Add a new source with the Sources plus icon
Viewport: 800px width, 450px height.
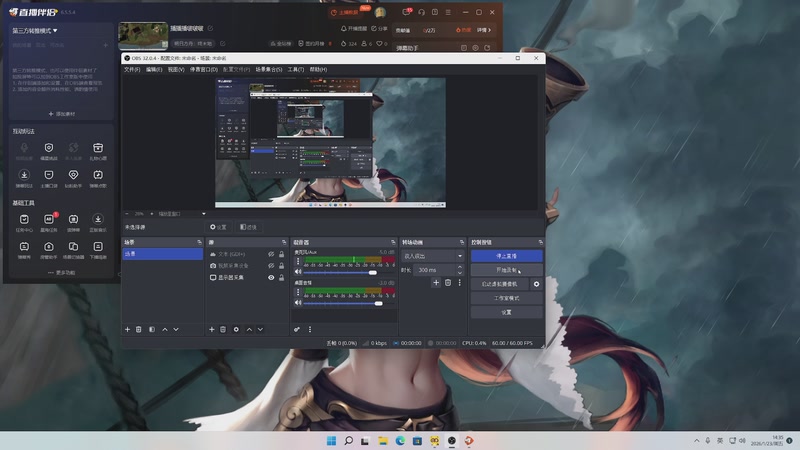pos(212,330)
